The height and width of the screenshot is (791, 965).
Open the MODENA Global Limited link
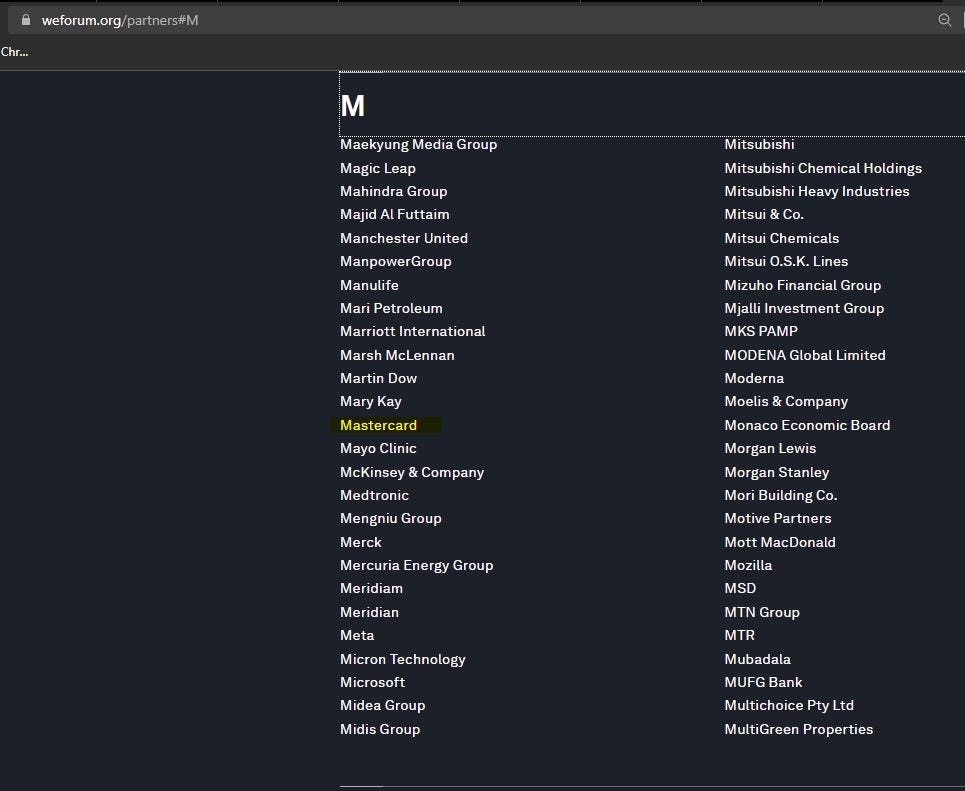click(805, 355)
